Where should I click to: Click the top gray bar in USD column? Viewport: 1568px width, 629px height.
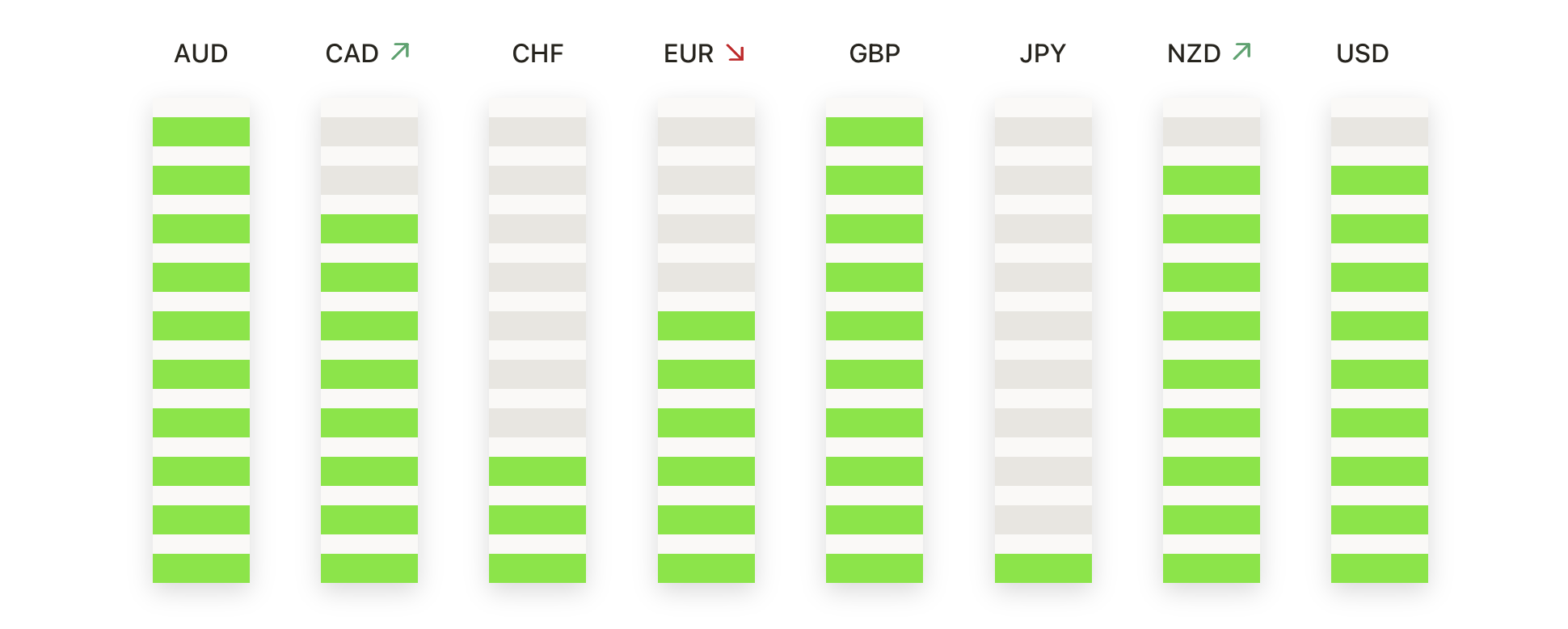[x=1380, y=132]
